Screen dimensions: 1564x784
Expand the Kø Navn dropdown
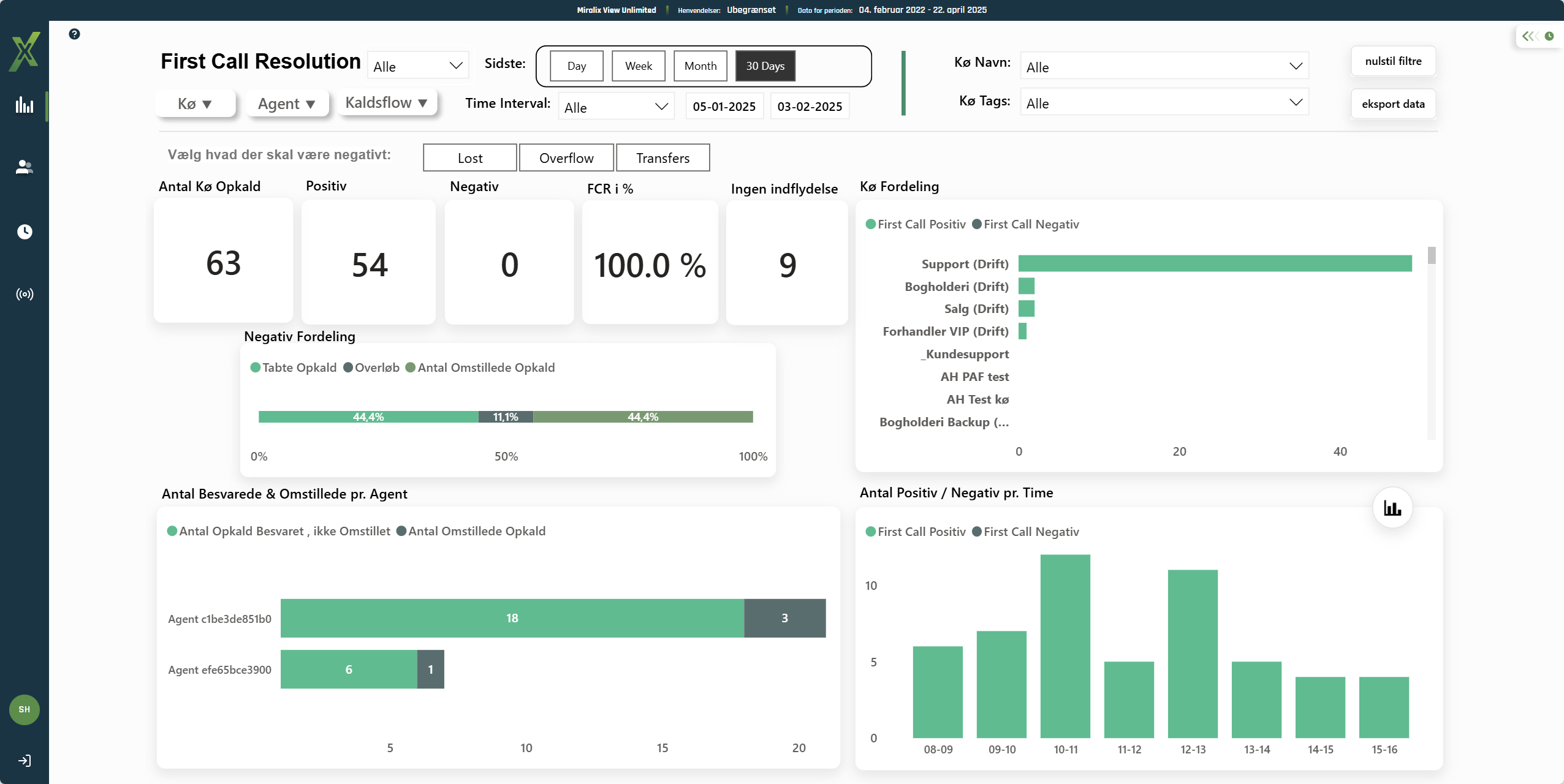(x=1164, y=66)
